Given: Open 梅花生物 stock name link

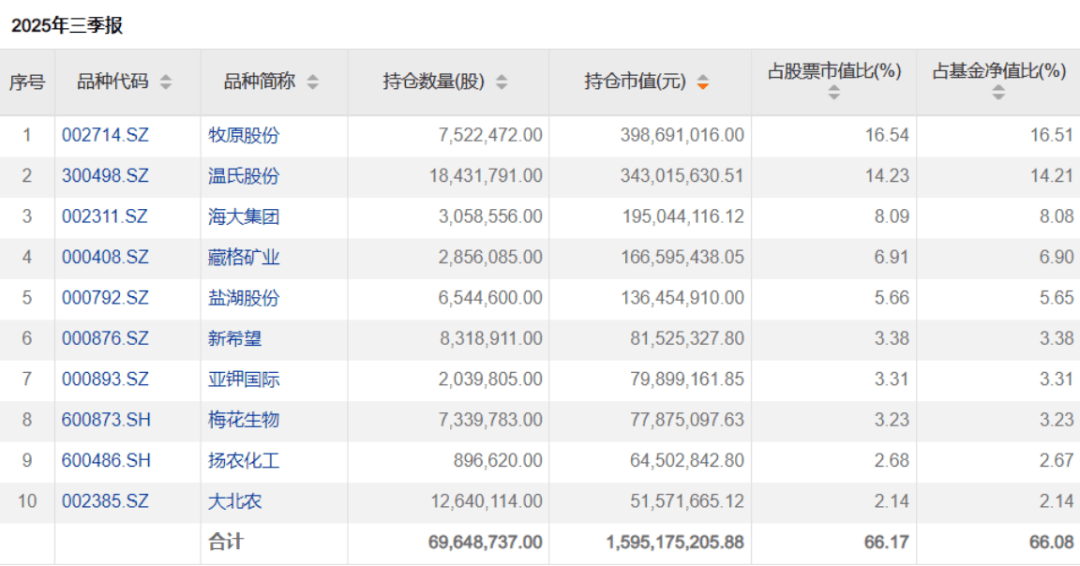Looking at the screenshot, I should pyautogui.click(x=244, y=419).
